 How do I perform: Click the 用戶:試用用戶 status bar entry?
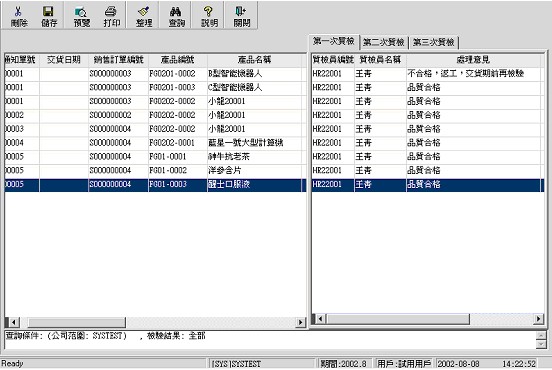coord(404,364)
